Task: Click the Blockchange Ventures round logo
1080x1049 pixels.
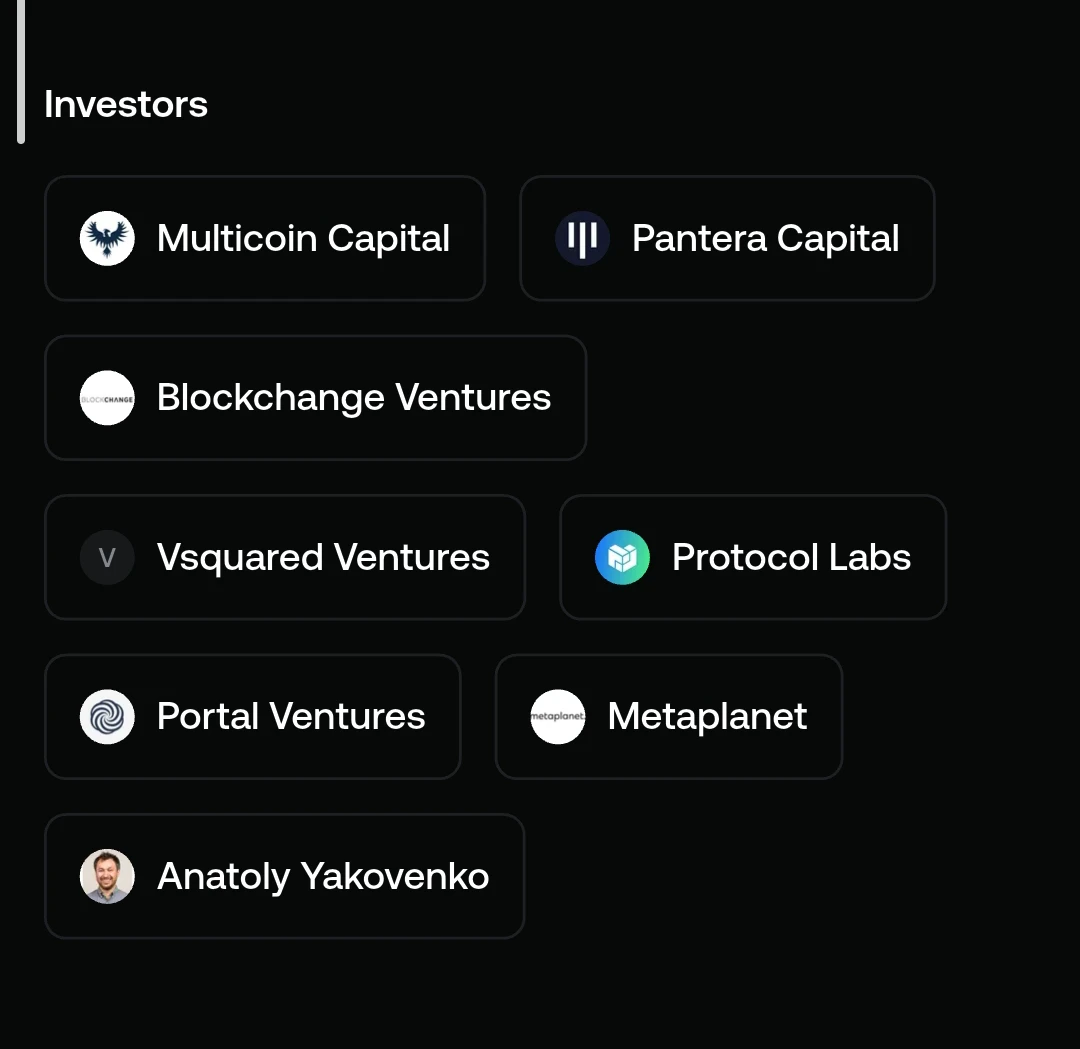Action: 107,398
